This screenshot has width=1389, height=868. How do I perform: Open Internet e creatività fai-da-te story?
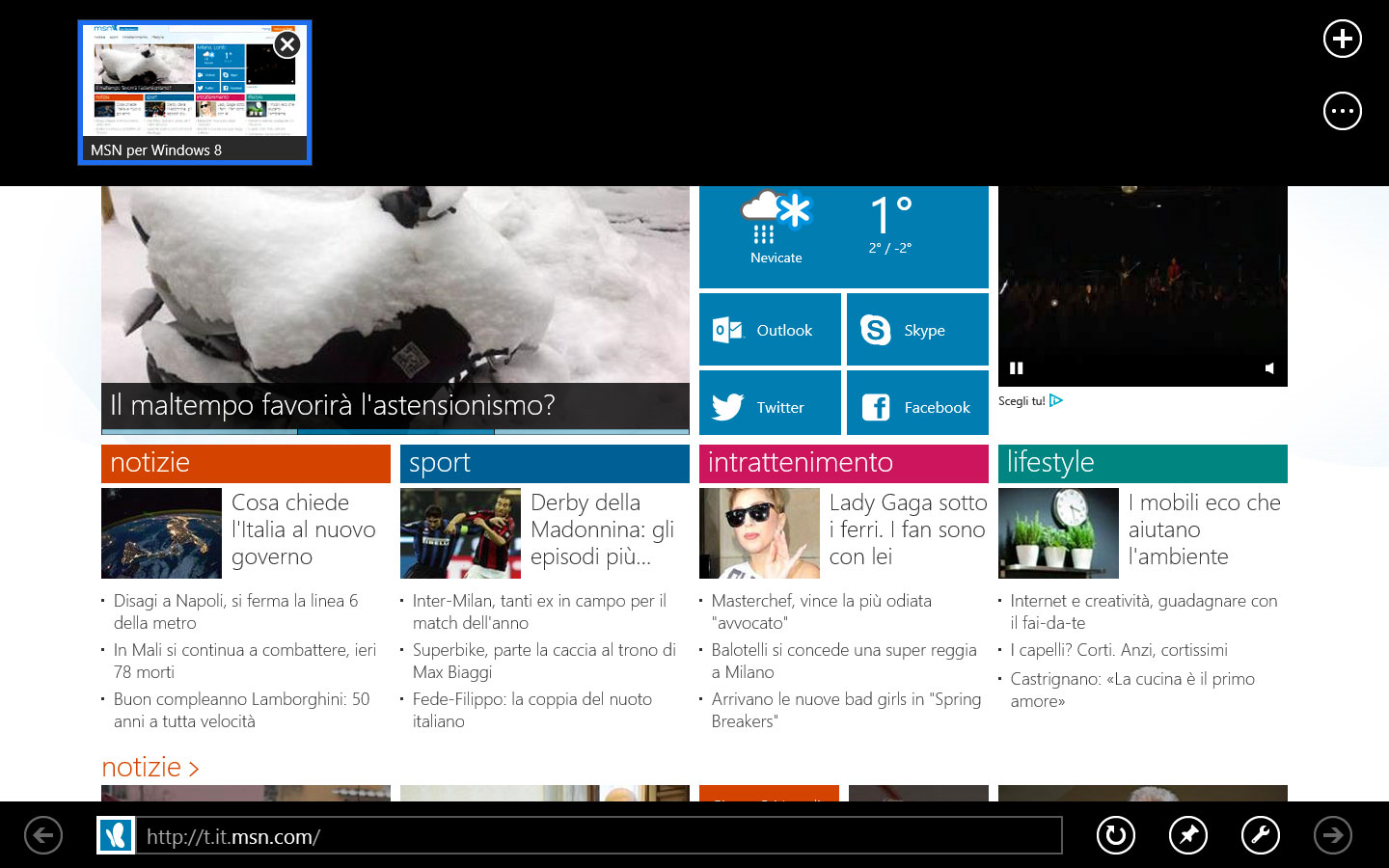(1144, 611)
